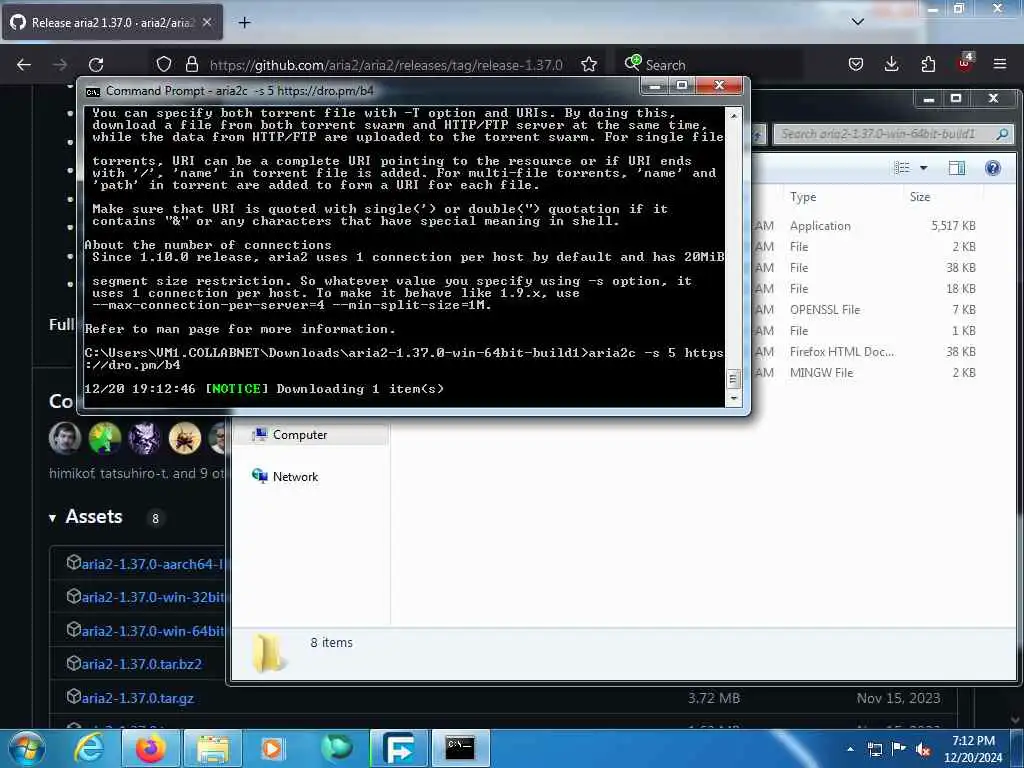Image resolution: width=1024 pixels, height=768 pixels.
Task: Launch Internet Explorer from taskbar
Action: (x=89, y=748)
